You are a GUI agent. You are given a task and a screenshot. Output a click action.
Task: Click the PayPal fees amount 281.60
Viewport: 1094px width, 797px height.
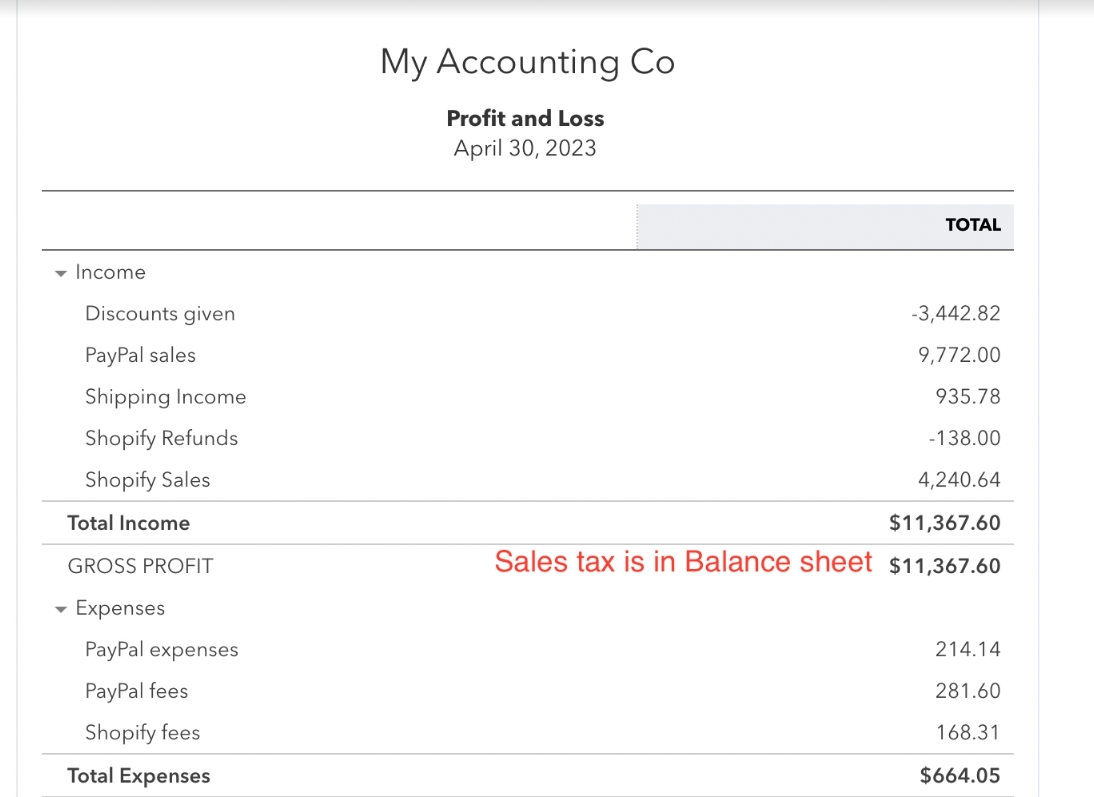point(967,691)
